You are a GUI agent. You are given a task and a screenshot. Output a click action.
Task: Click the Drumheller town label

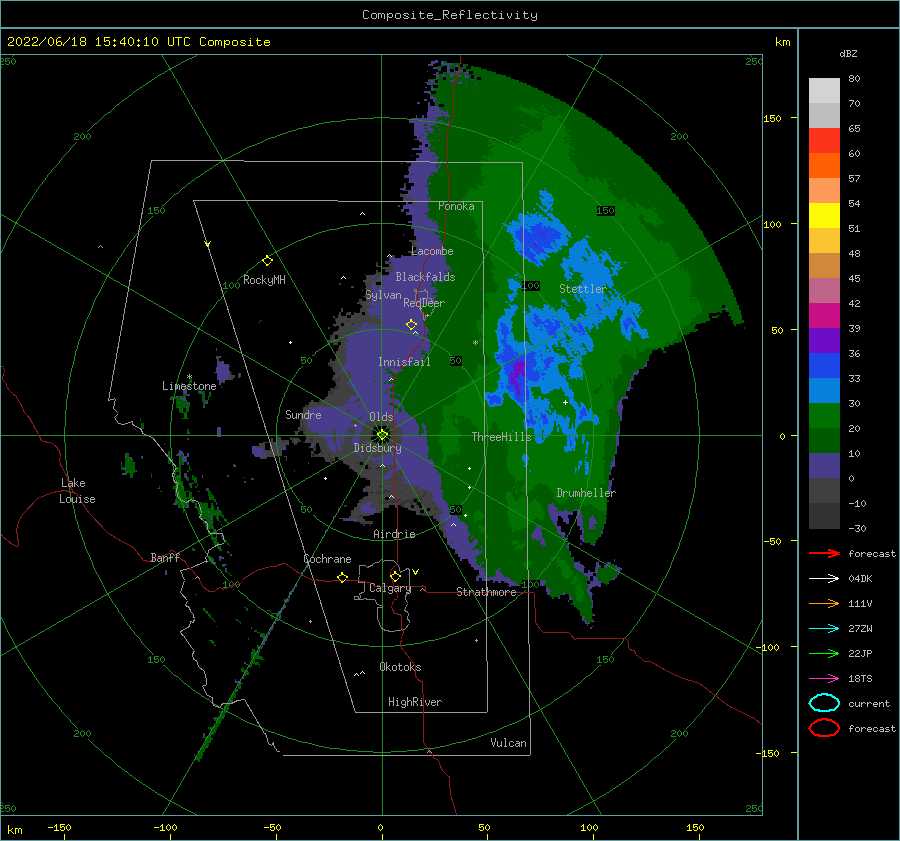pyautogui.click(x=586, y=493)
